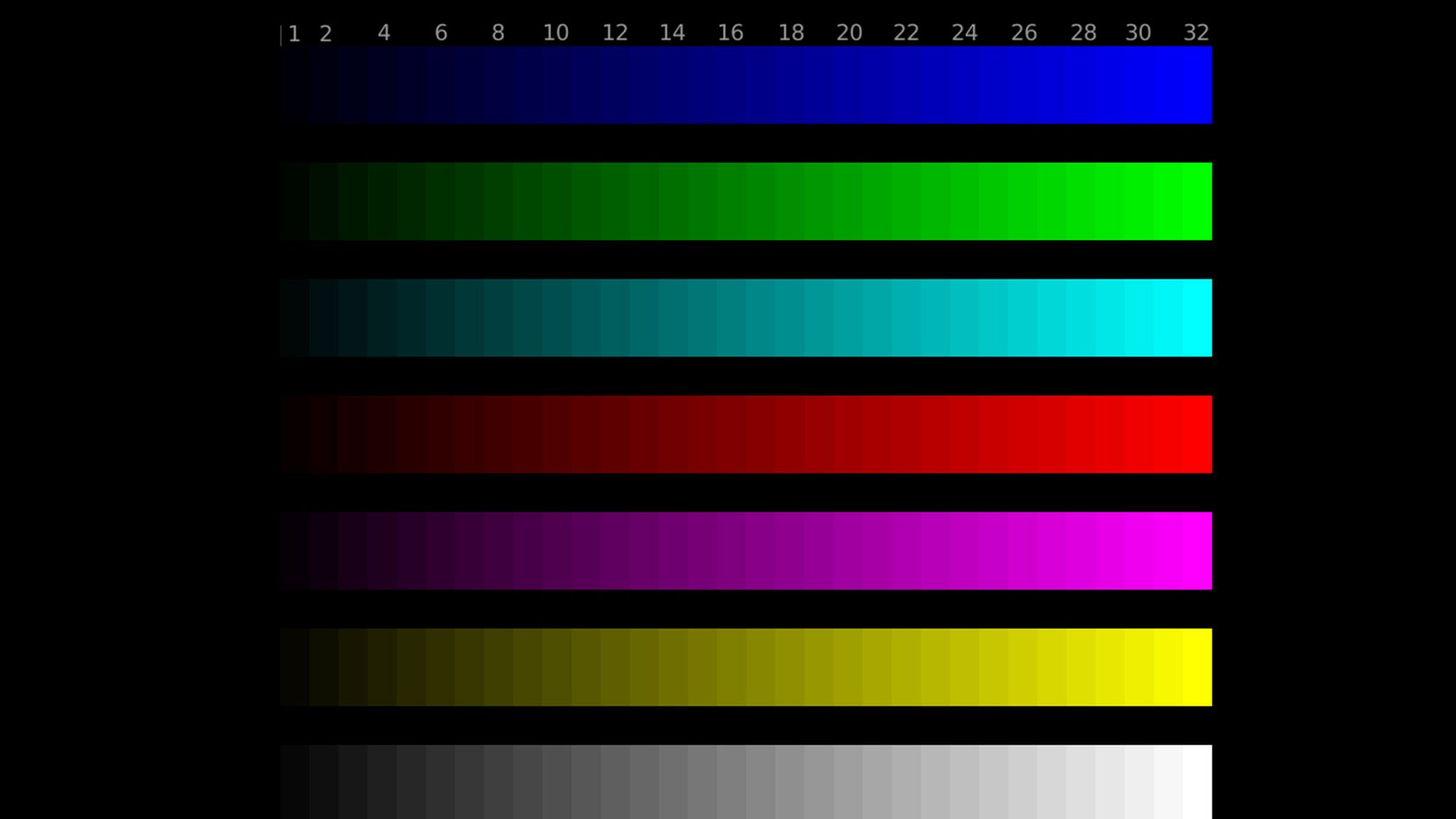Click the number 2 label
The width and height of the screenshot is (1456, 819).
click(326, 34)
